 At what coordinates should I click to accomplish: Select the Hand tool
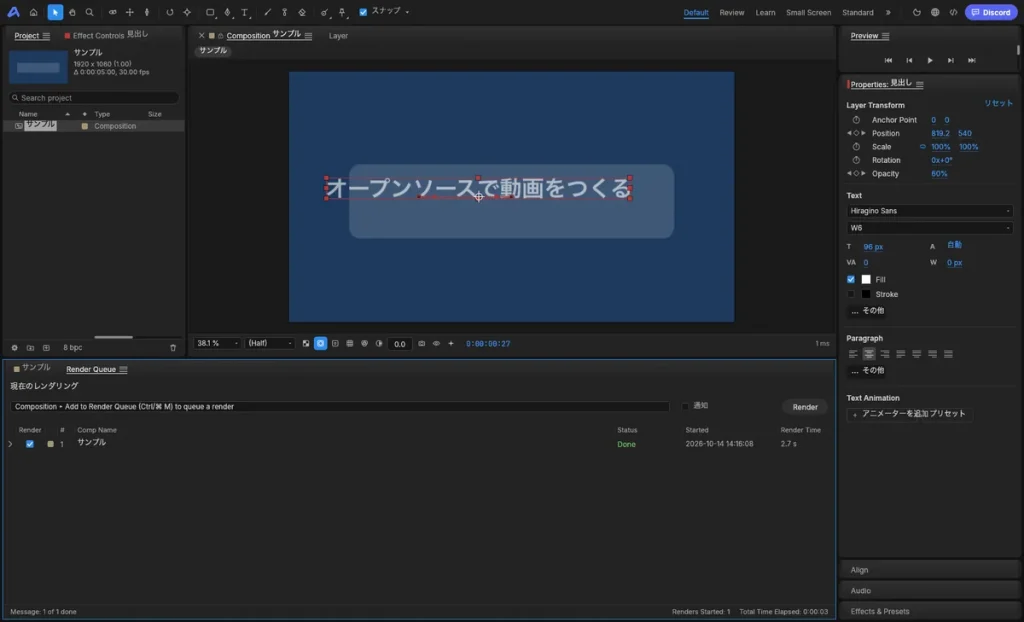pyautogui.click(x=72, y=12)
